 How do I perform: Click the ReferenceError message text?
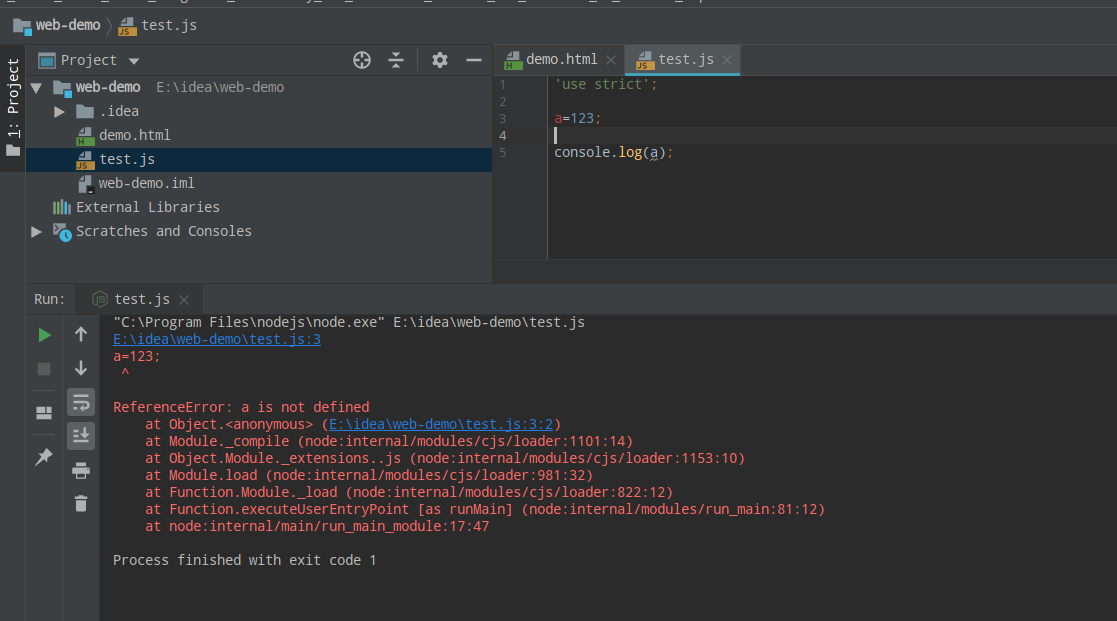tap(241, 407)
